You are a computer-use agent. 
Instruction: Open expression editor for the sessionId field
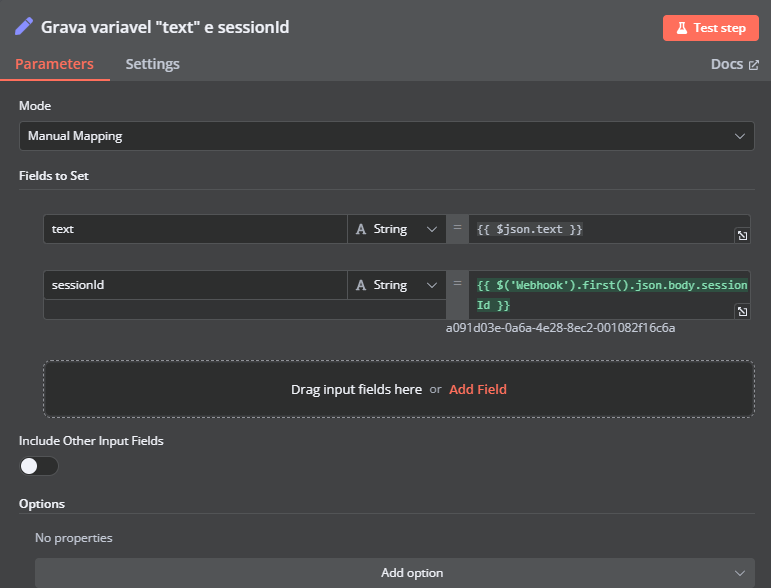click(742, 312)
